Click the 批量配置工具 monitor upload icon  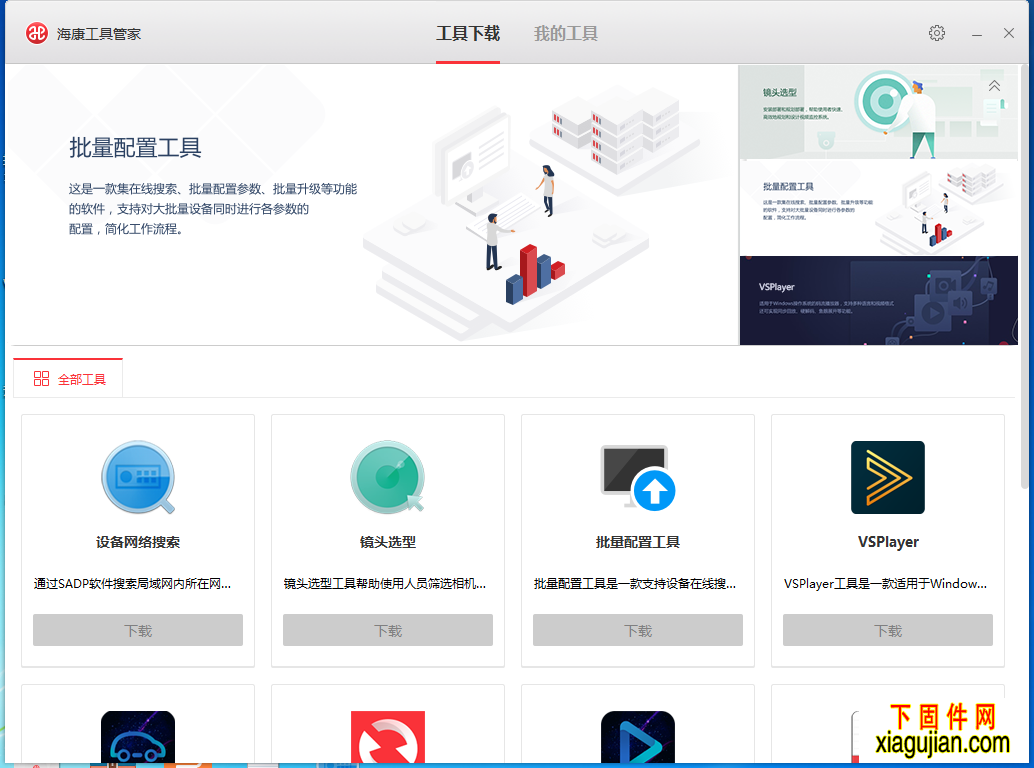638,477
